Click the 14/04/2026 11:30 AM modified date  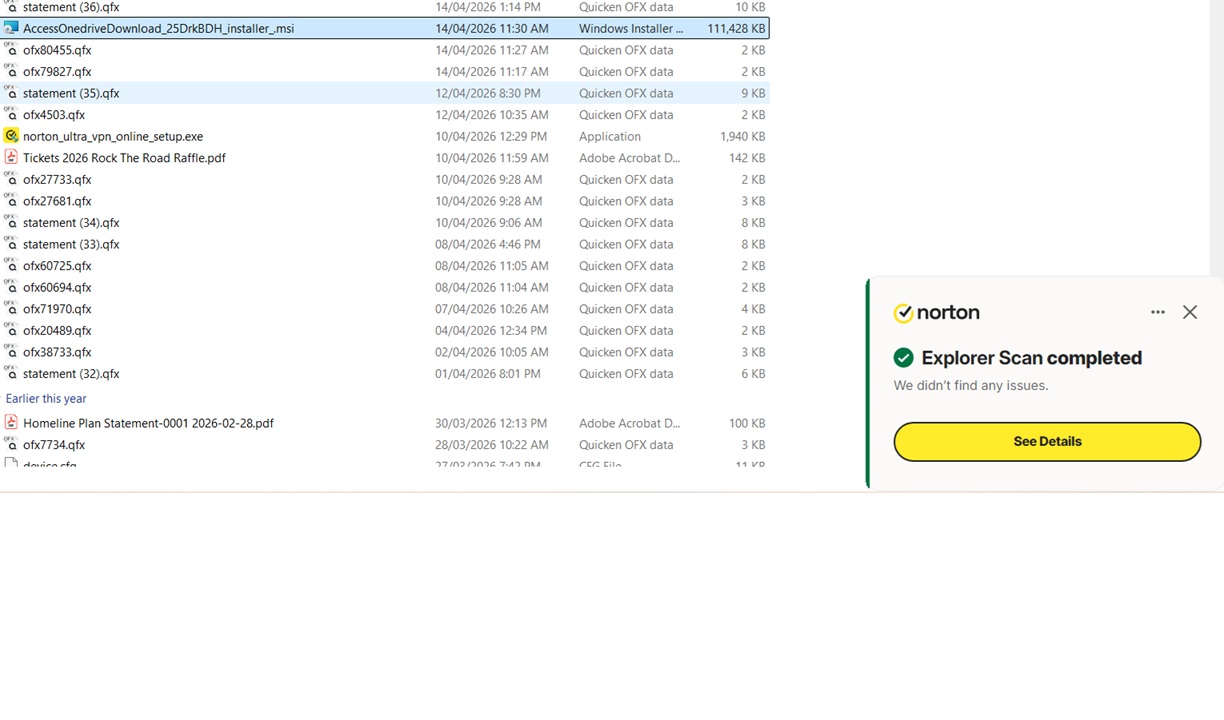tap(492, 29)
